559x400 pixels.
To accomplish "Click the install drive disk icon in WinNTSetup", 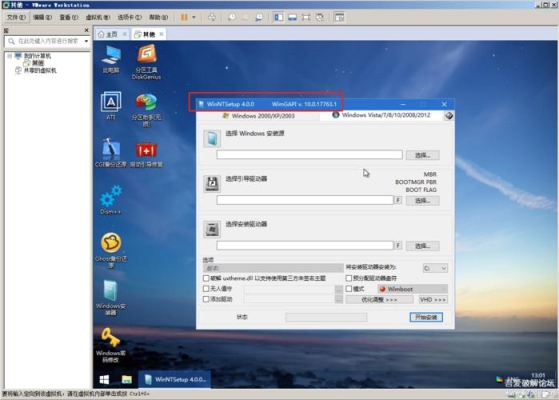I will click(x=212, y=229).
